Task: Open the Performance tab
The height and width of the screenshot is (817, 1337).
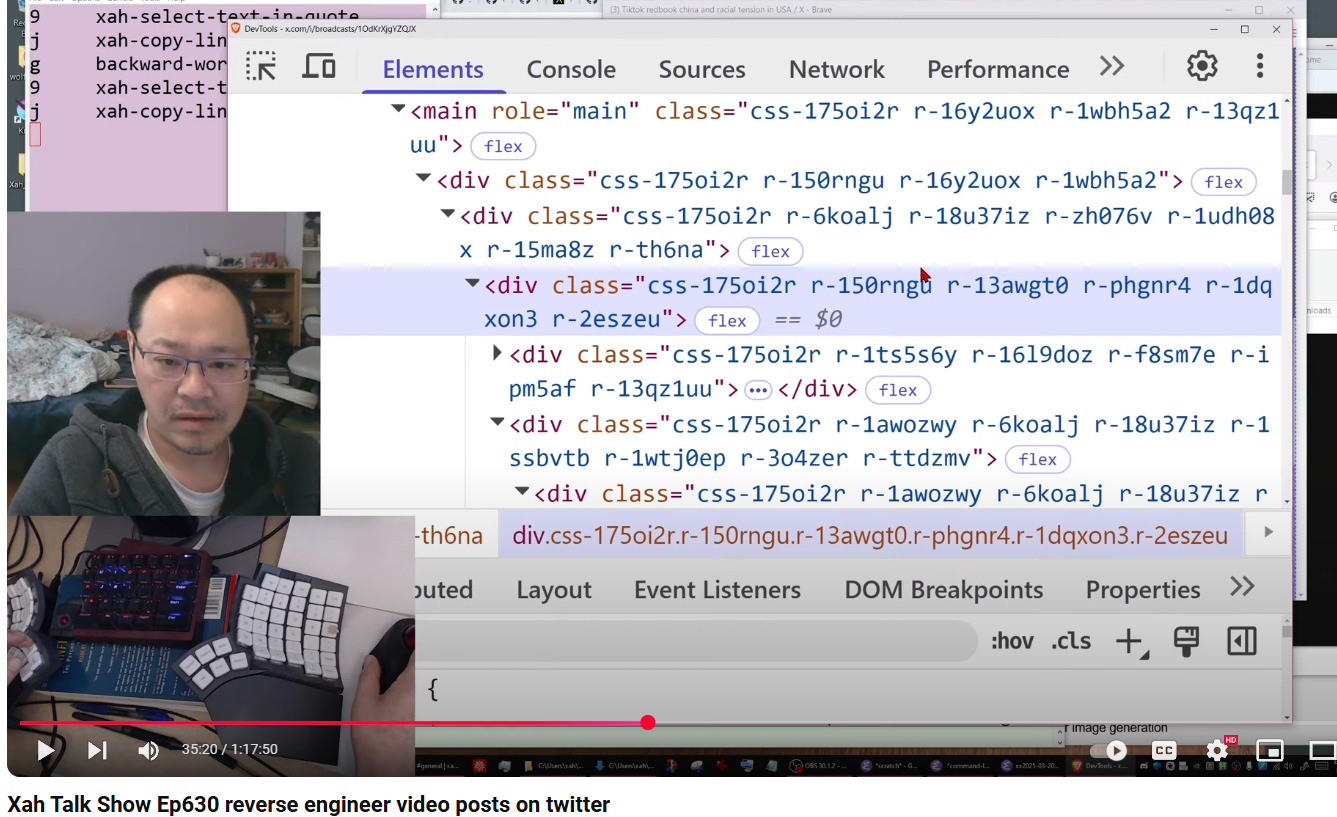Action: (x=998, y=69)
